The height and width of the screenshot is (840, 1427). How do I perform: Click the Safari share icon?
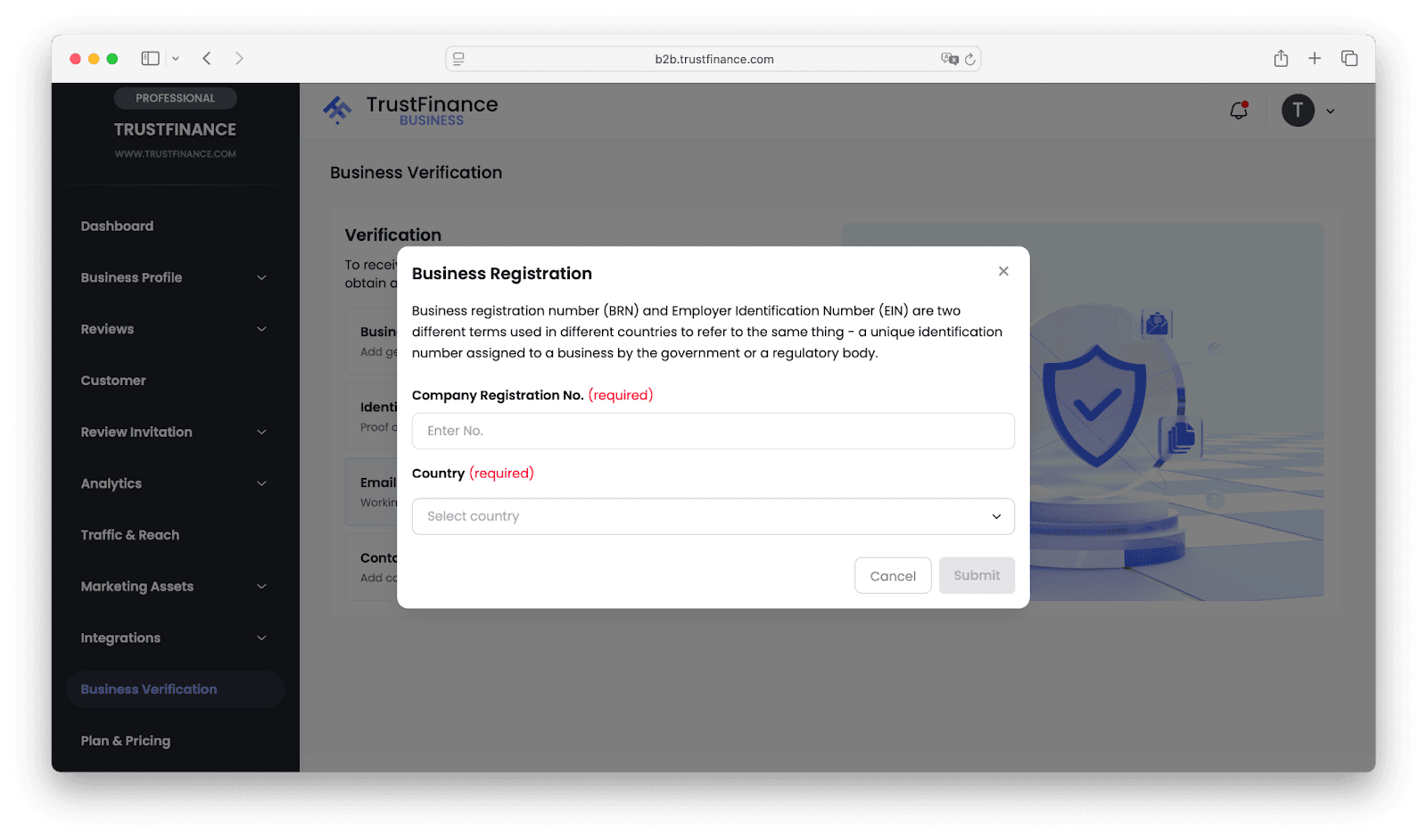click(x=1281, y=59)
